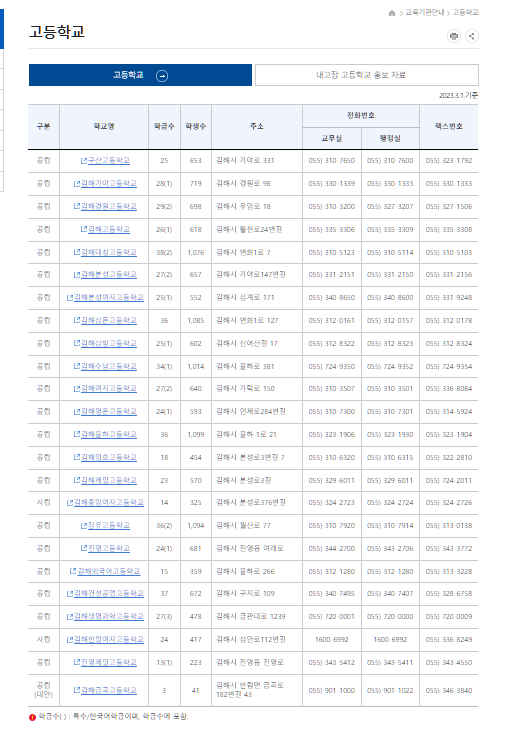The height and width of the screenshot is (742, 507).
Task: Click external-link icon beside 김해수남고등학교
Action: pyautogui.click(x=77, y=366)
